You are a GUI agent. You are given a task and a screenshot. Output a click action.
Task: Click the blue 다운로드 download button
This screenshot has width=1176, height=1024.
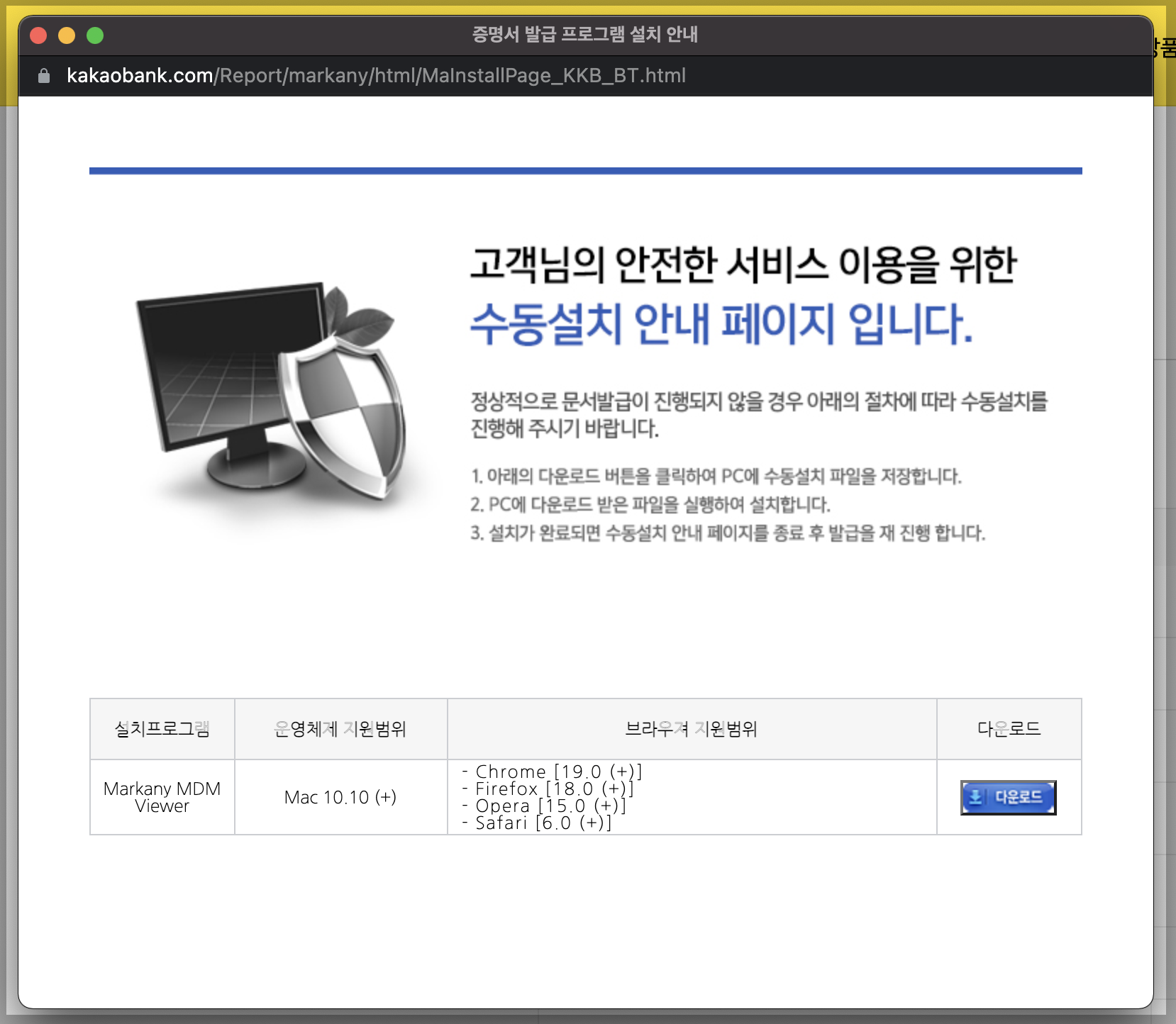(x=1008, y=797)
